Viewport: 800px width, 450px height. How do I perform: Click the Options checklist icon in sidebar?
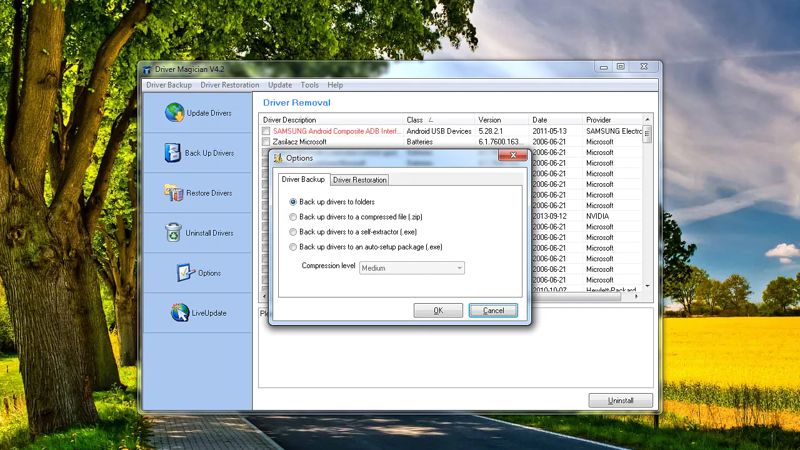pos(186,272)
